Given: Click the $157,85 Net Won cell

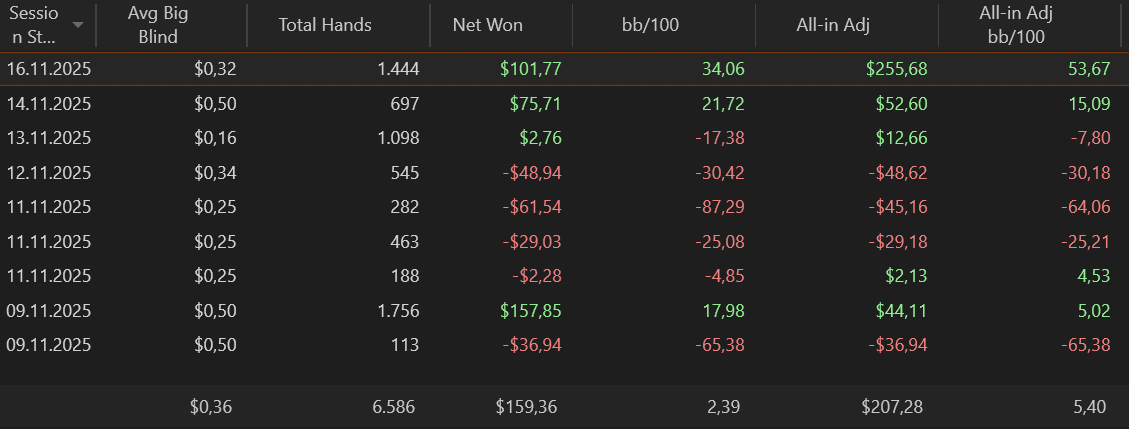Looking at the screenshot, I should 531,311.
